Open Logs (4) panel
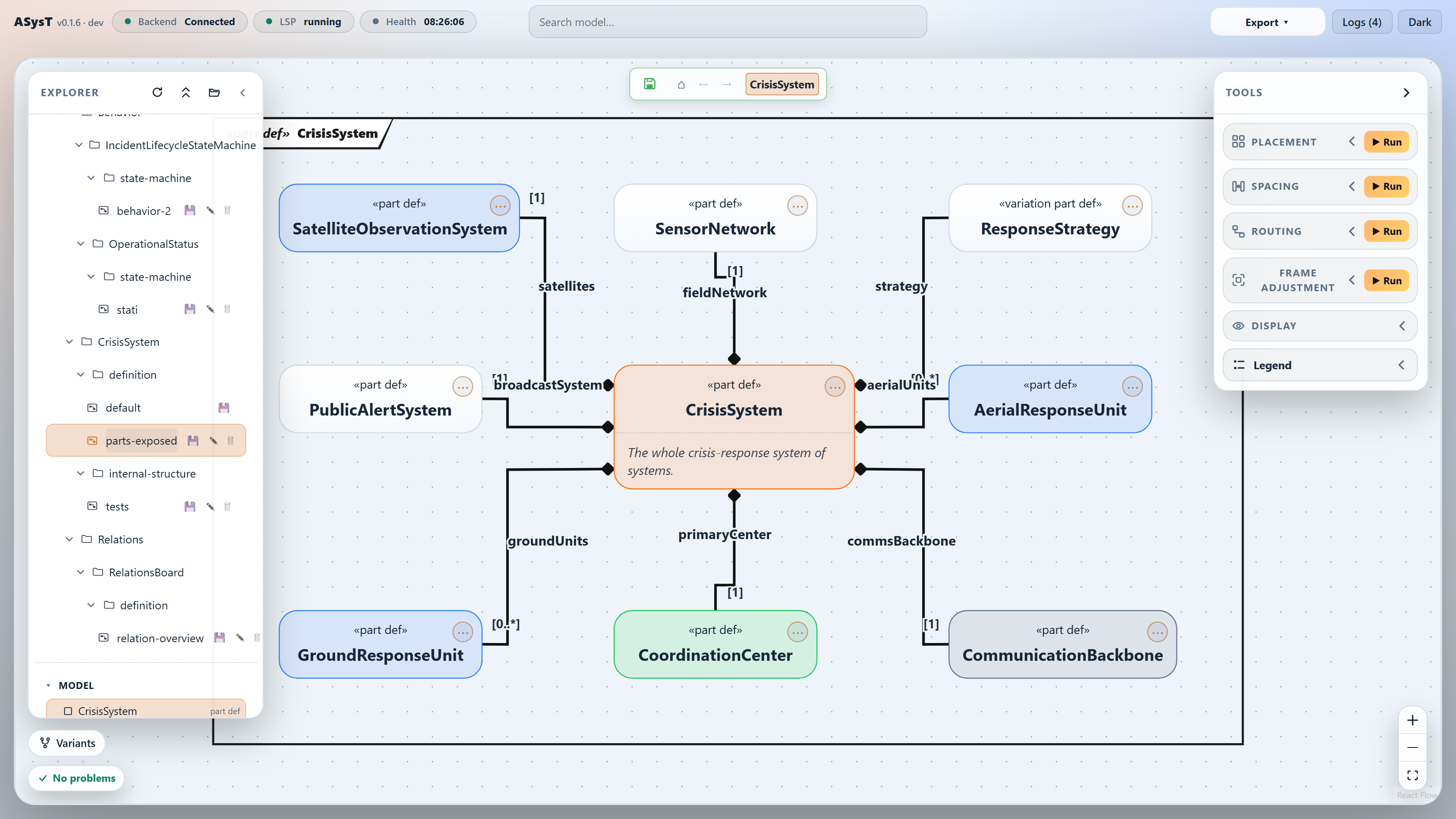1456x819 pixels. coord(1362,22)
